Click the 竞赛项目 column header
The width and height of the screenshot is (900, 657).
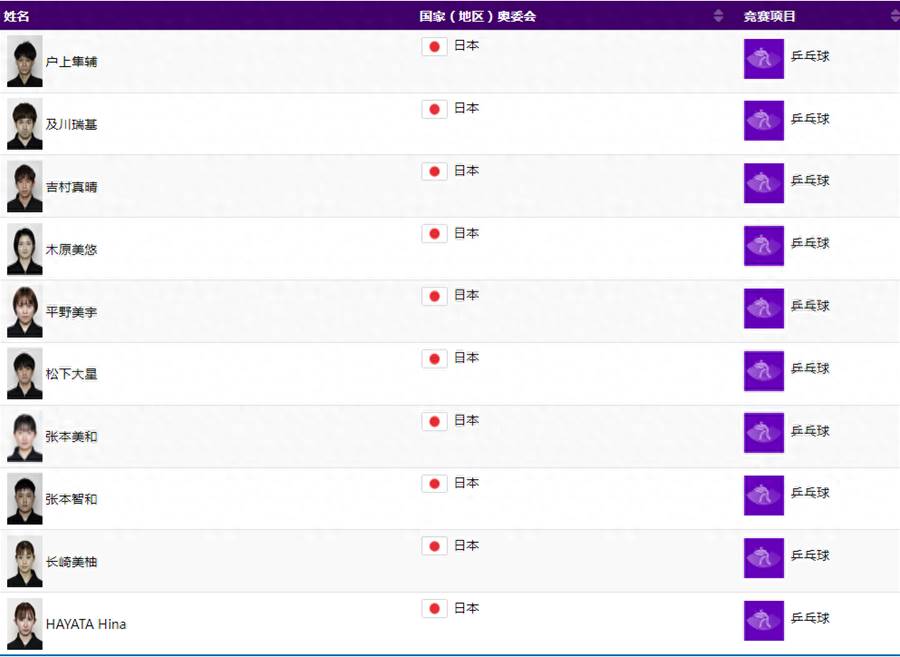pos(770,16)
